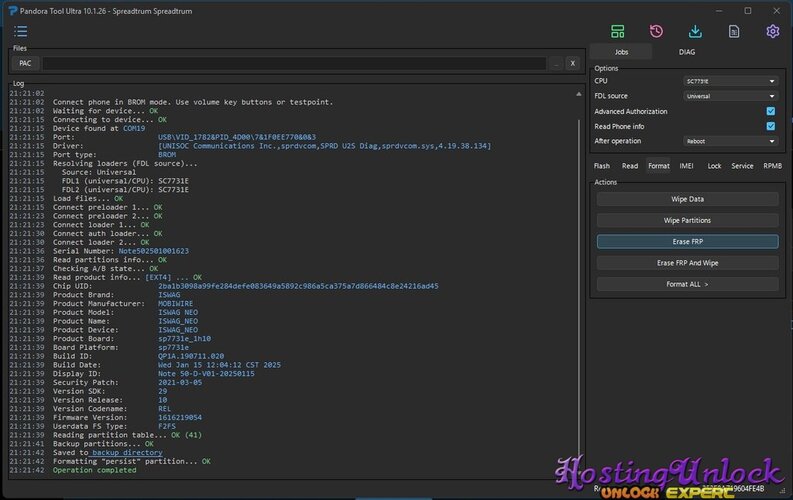Click the Wipe Data button

point(687,199)
